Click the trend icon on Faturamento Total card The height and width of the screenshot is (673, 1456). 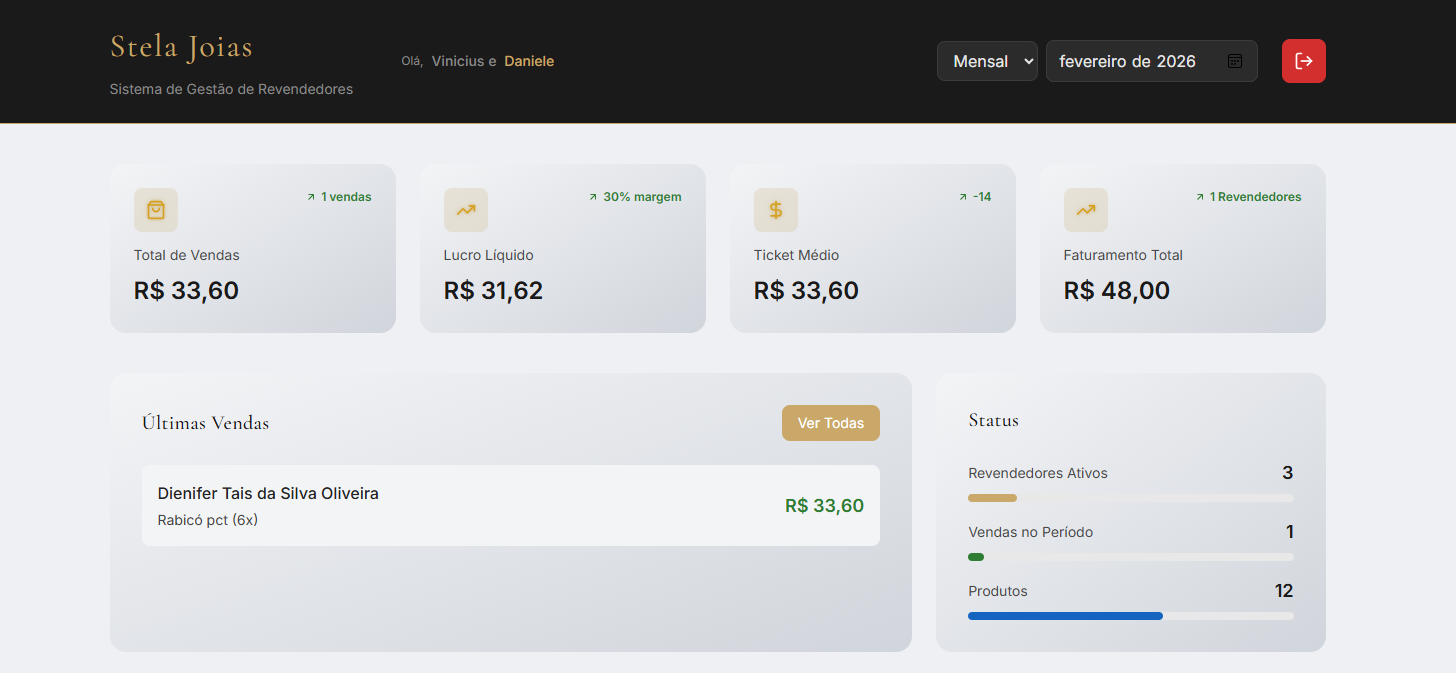pos(1086,210)
